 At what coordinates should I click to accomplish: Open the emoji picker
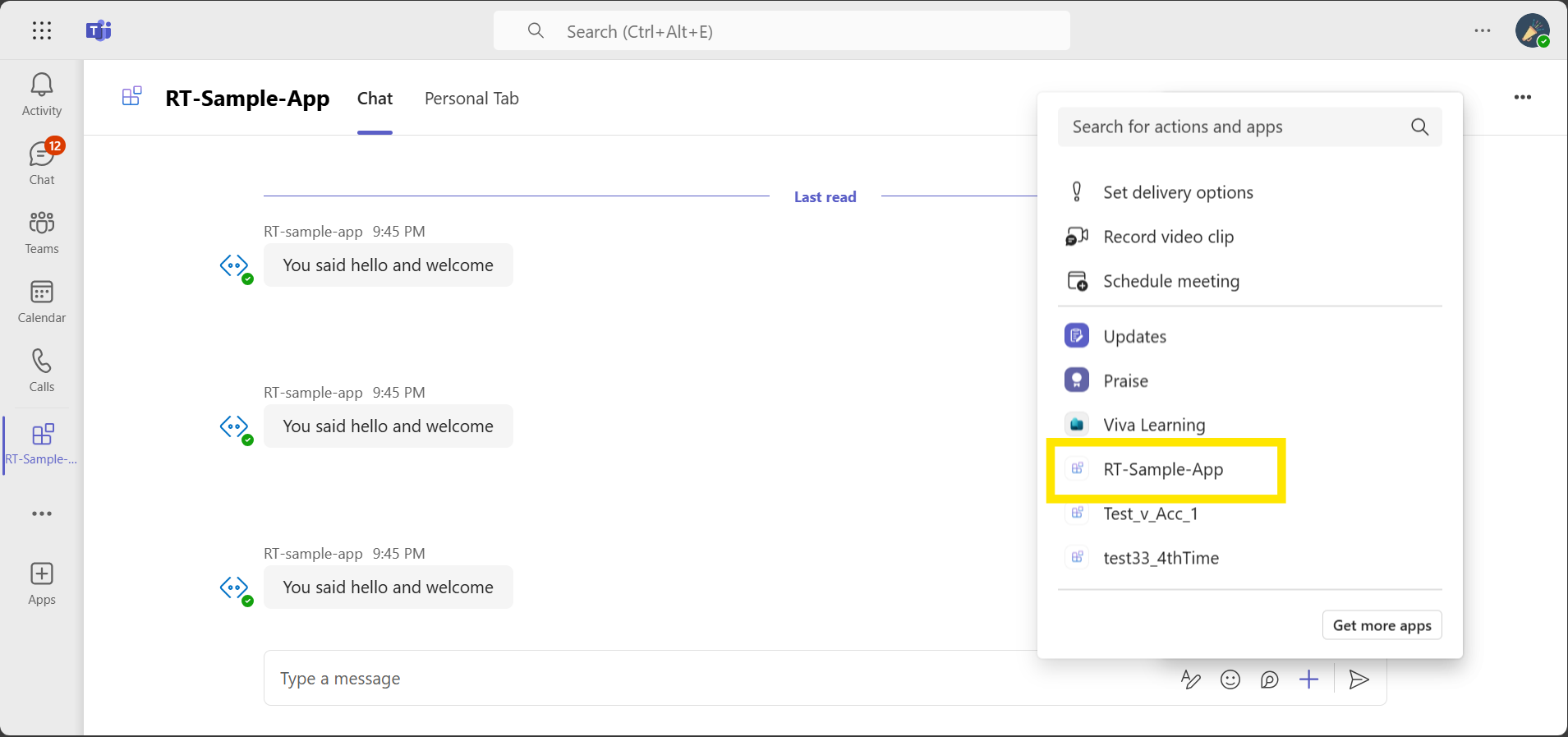pos(1230,679)
